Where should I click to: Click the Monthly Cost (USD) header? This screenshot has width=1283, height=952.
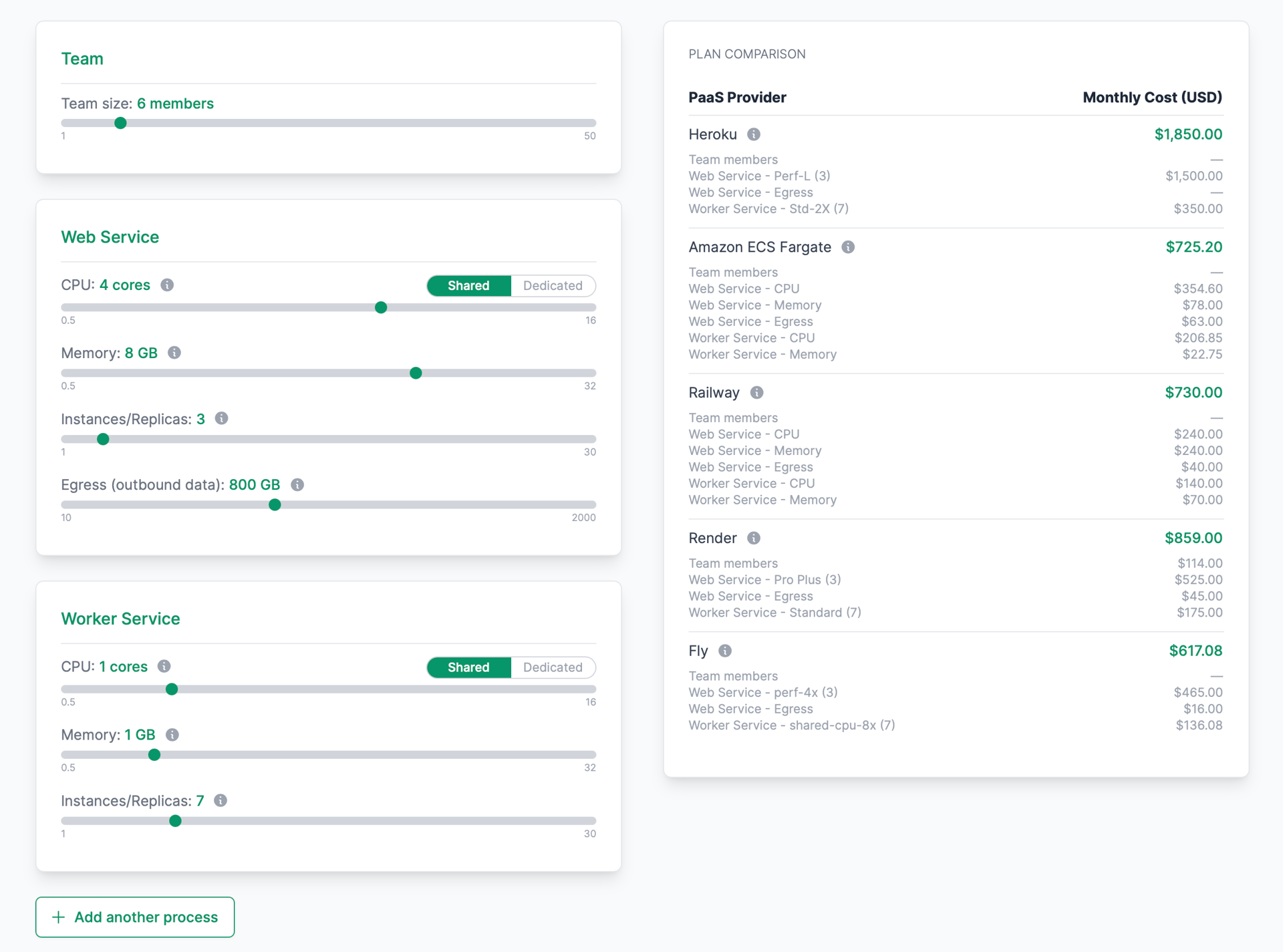pyautogui.click(x=1152, y=98)
